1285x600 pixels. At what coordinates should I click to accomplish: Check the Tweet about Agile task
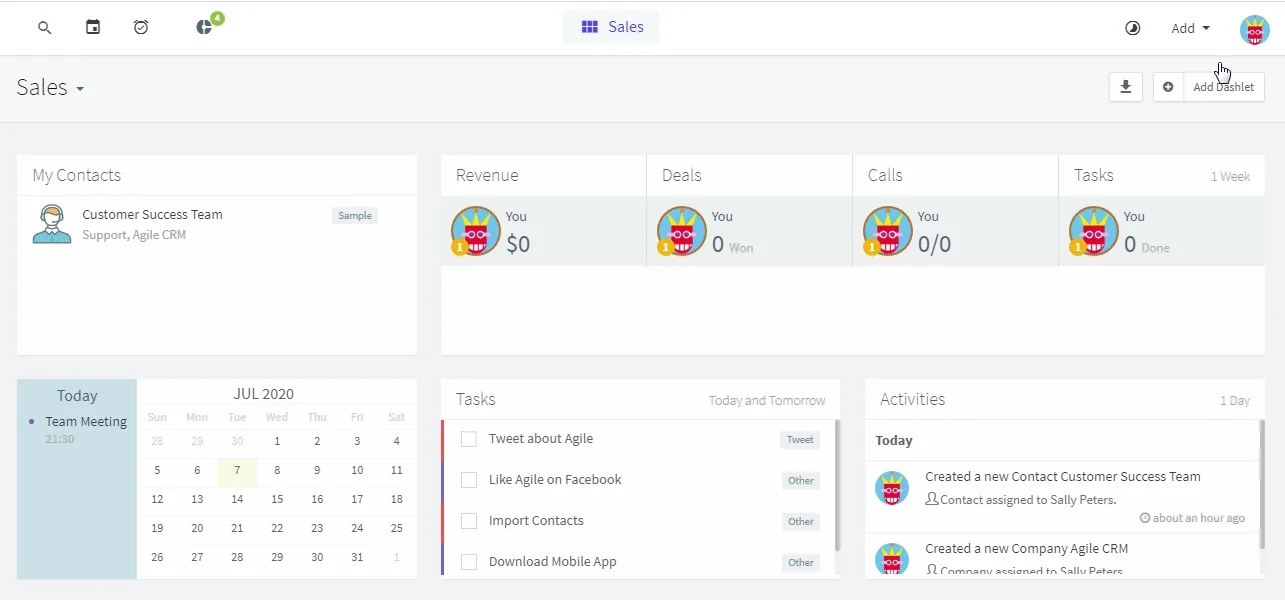(x=468, y=439)
